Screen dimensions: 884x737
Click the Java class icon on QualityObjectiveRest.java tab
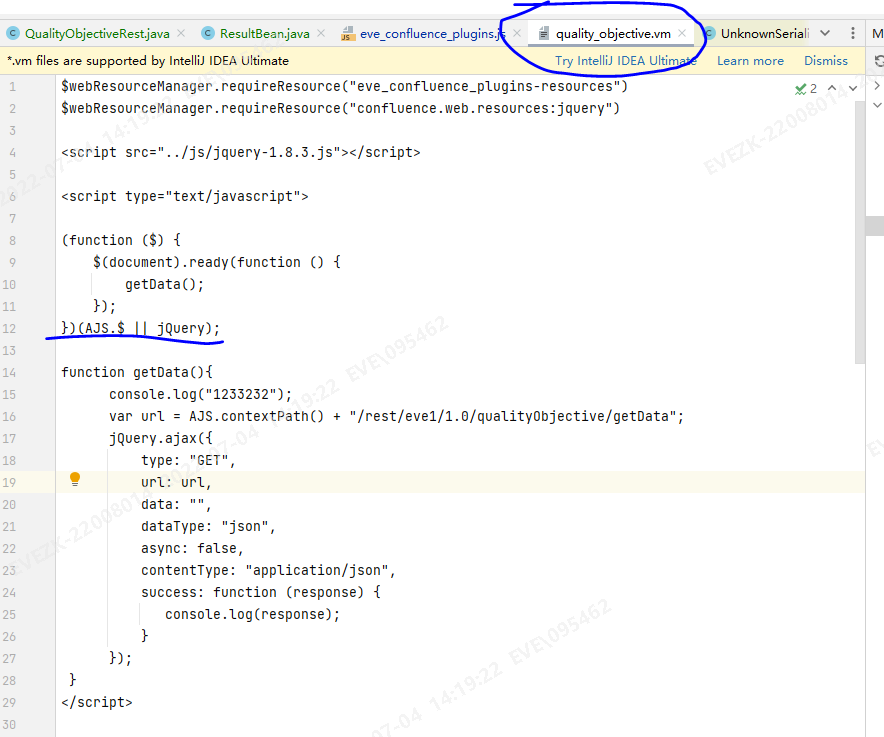click(12, 33)
